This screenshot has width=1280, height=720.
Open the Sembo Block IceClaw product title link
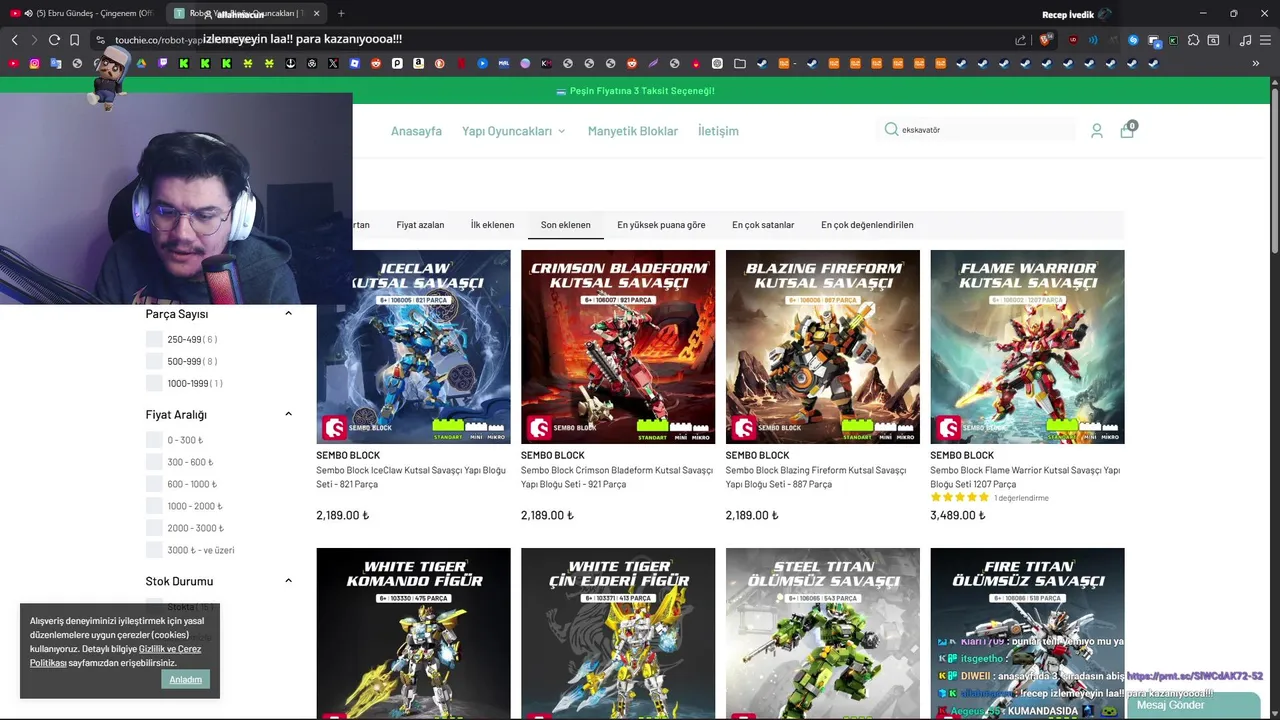pyautogui.click(x=411, y=477)
